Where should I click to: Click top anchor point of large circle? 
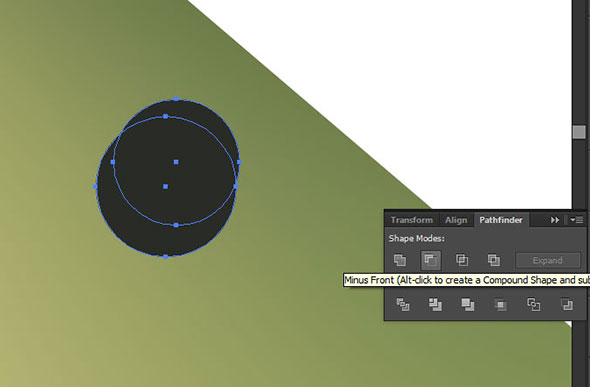(x=176, y=99)
